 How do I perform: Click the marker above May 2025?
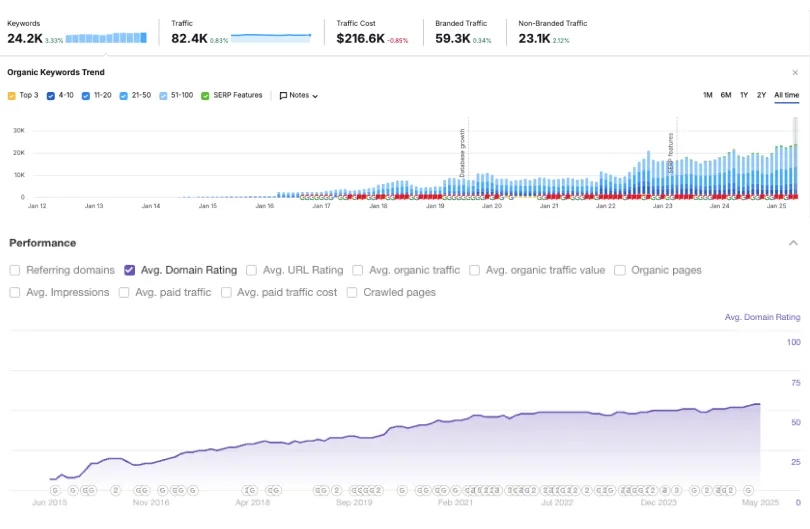click(748, 490)
